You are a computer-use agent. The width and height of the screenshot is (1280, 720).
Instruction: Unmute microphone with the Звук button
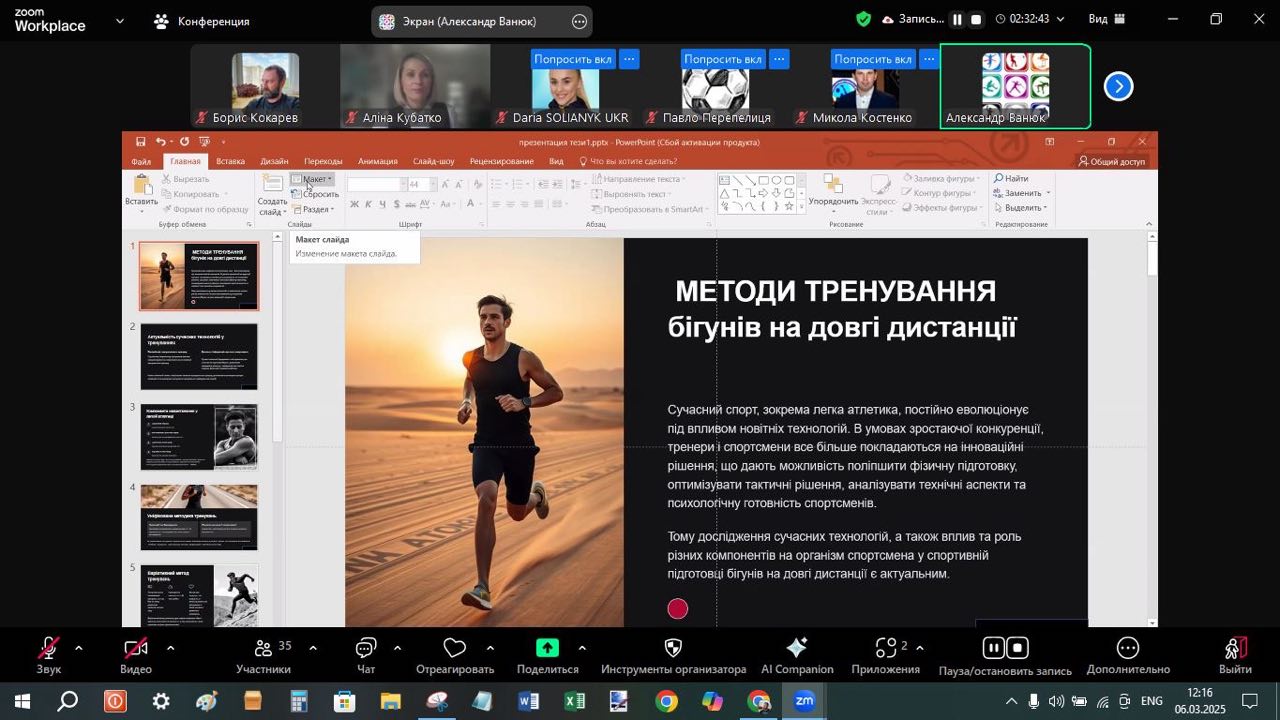pyautogui.click(x=48, y=648)
